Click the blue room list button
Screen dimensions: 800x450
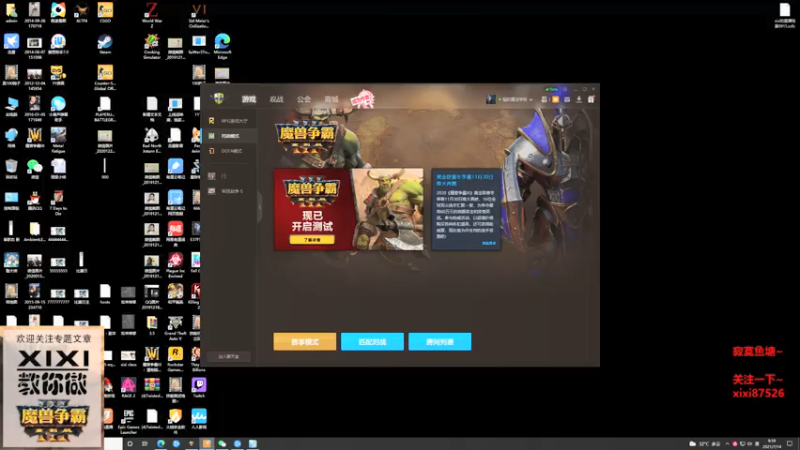click(x=440, y=342)
